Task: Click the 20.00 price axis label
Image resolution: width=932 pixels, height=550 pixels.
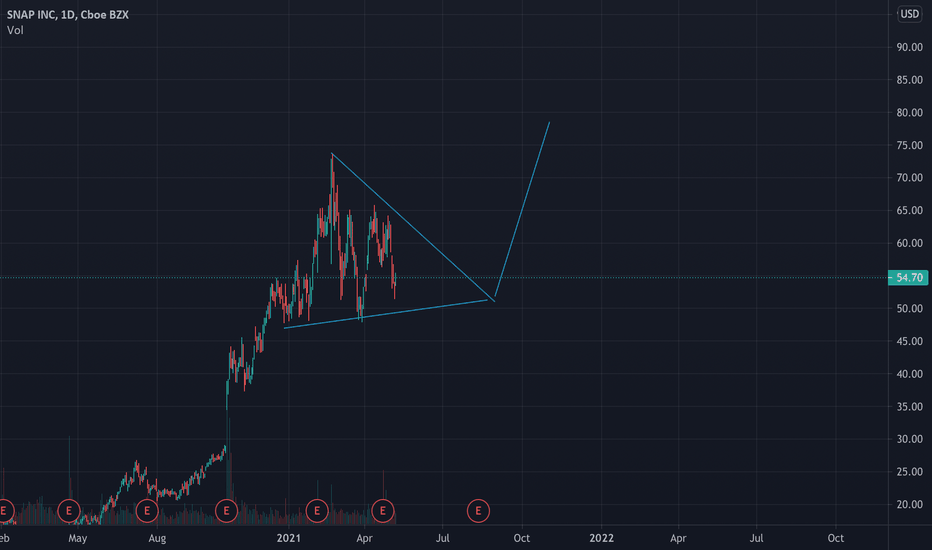Action: click(x=909, y=504)
